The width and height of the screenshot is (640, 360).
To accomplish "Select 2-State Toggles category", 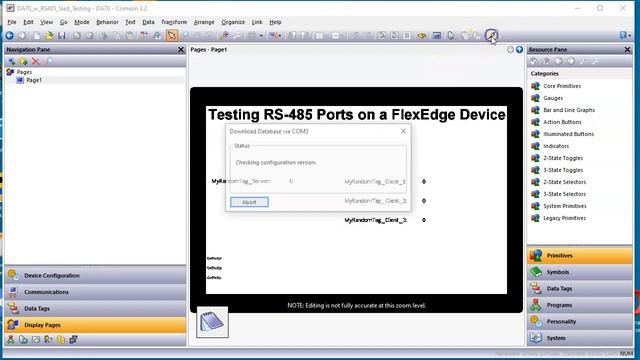I will click(x=563, y=158).
